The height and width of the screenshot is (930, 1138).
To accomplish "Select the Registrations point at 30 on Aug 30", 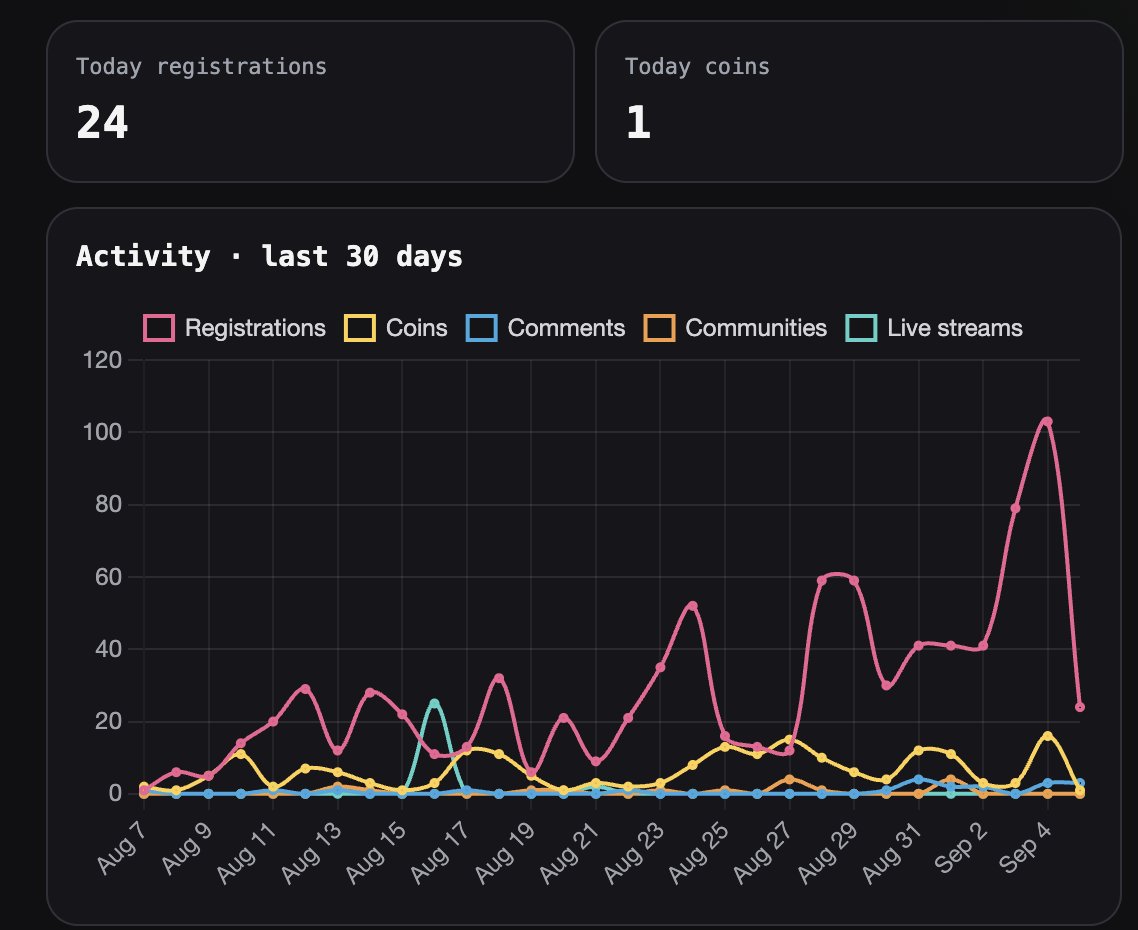I will coord(886,685).
